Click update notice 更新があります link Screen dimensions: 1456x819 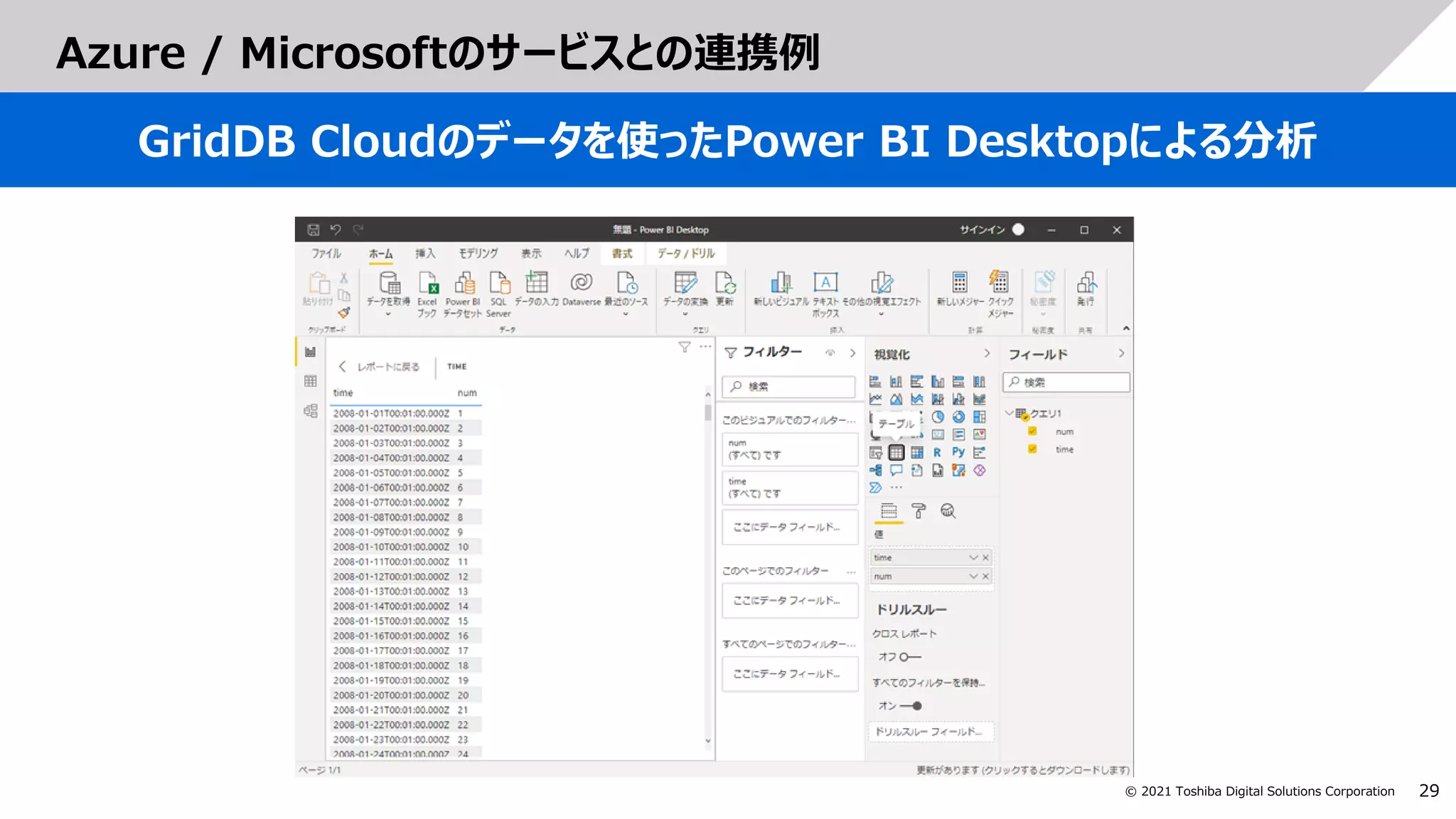(x=1023, y=770)
